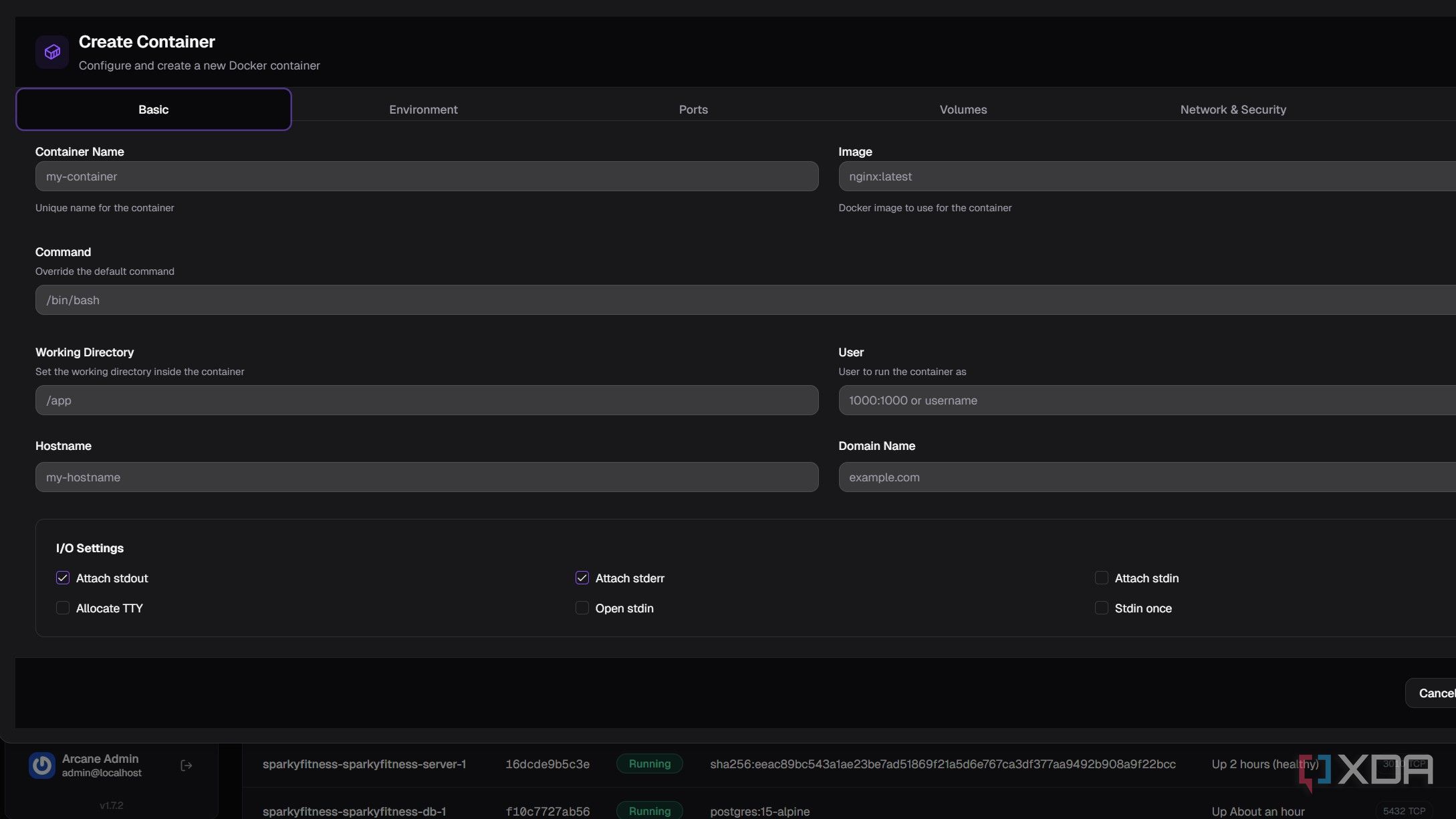Uncheck the Attach stdout checkbox

pyautogui.click(x=63, y=578)
